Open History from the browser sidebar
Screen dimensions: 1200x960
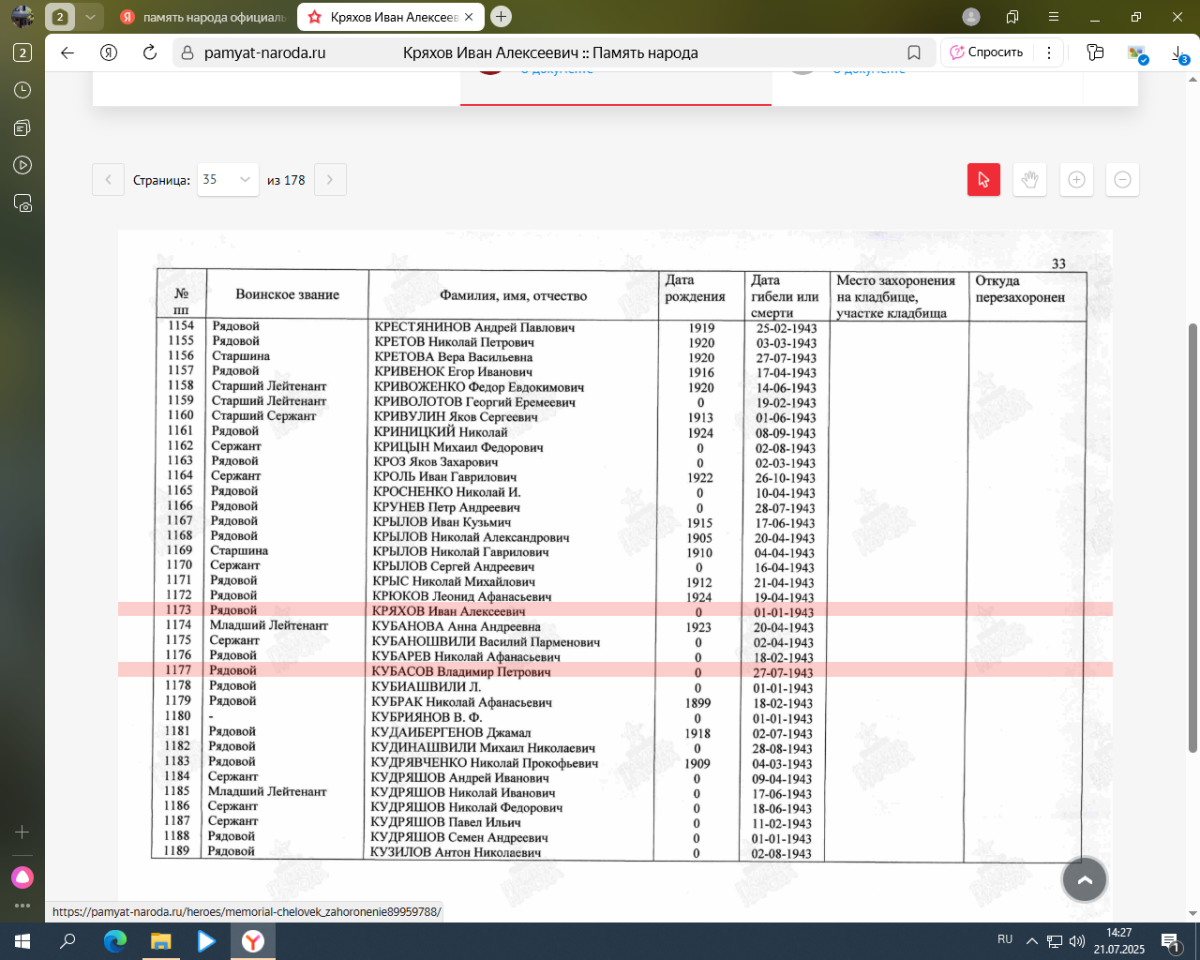[22, 90]
